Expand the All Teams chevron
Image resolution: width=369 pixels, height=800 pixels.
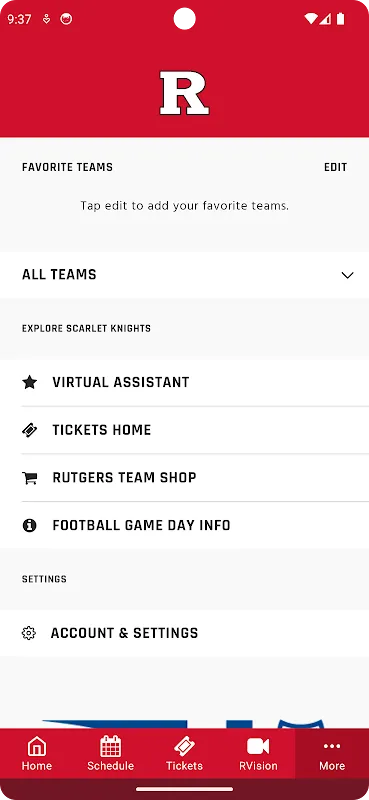[x=348, y=276]
